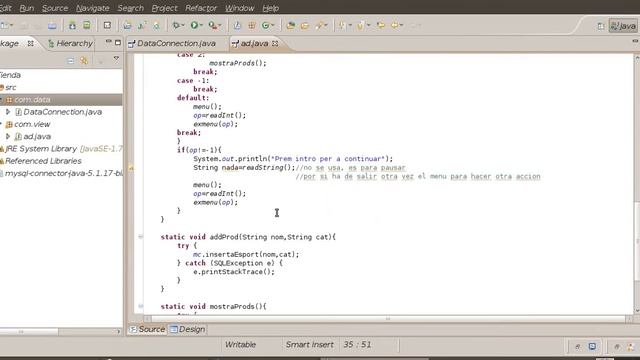Switch to the Hierarchy view tab
This screenshot has width=640, height=360.
70,43
